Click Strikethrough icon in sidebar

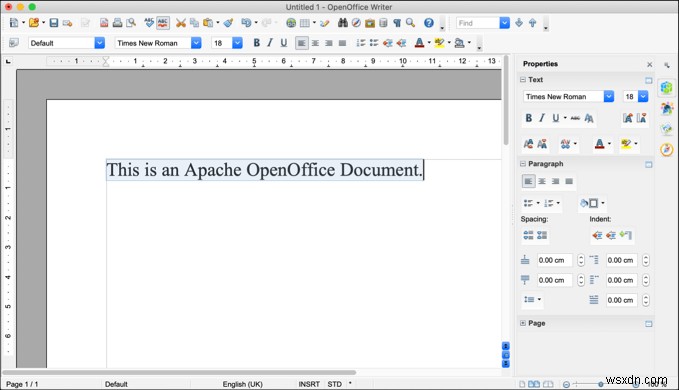pos(575,118)
